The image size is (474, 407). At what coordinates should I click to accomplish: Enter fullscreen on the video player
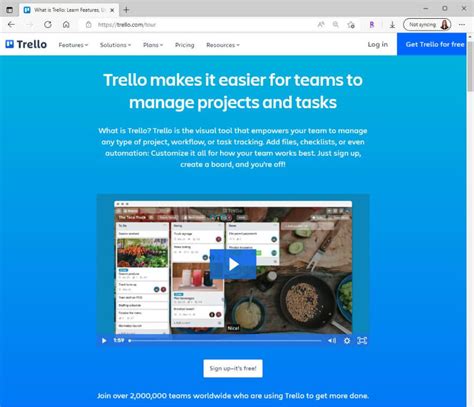tap(362, 341)
